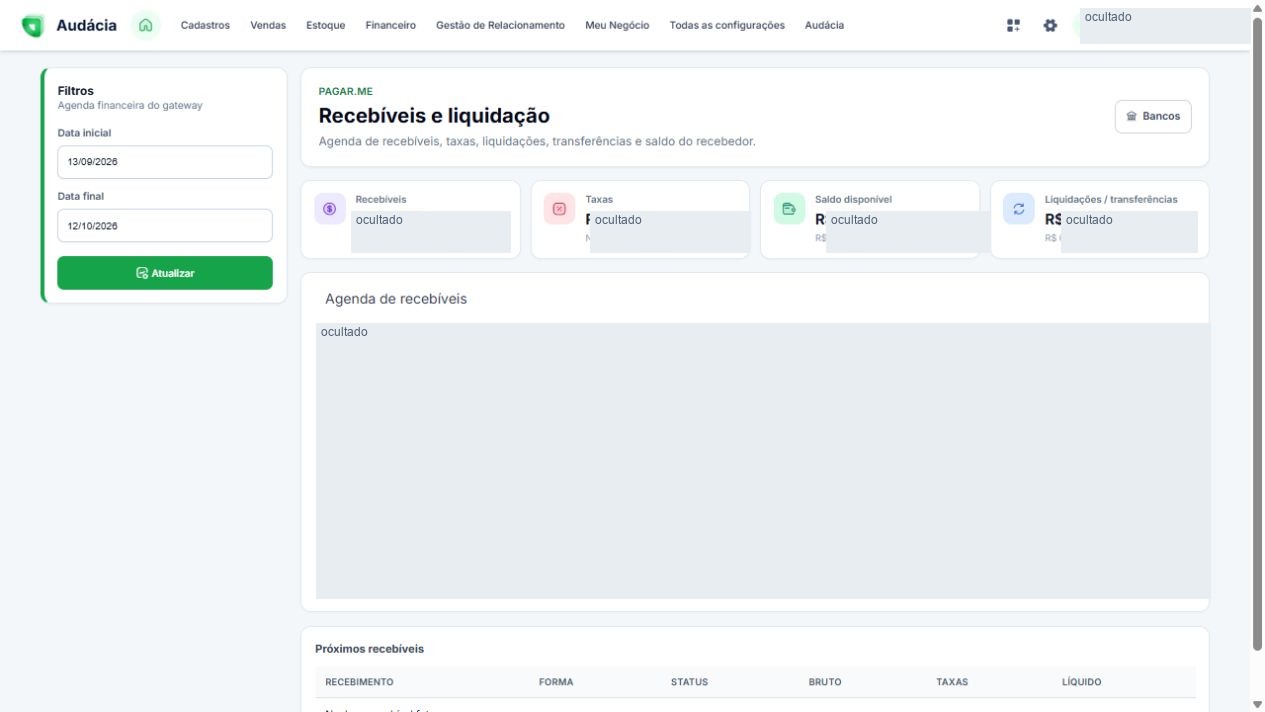Open the Audácia menu item at right of nav

tap(824, 25)
